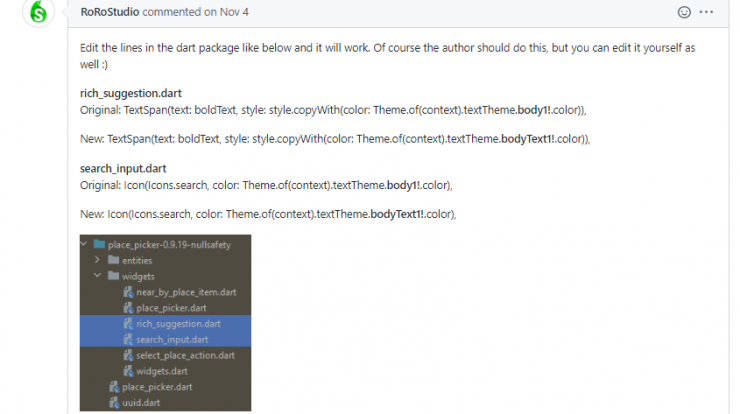Click the select_place_action.dart file icon
Viewport: 740px width, 414px height.
[128, 355]
